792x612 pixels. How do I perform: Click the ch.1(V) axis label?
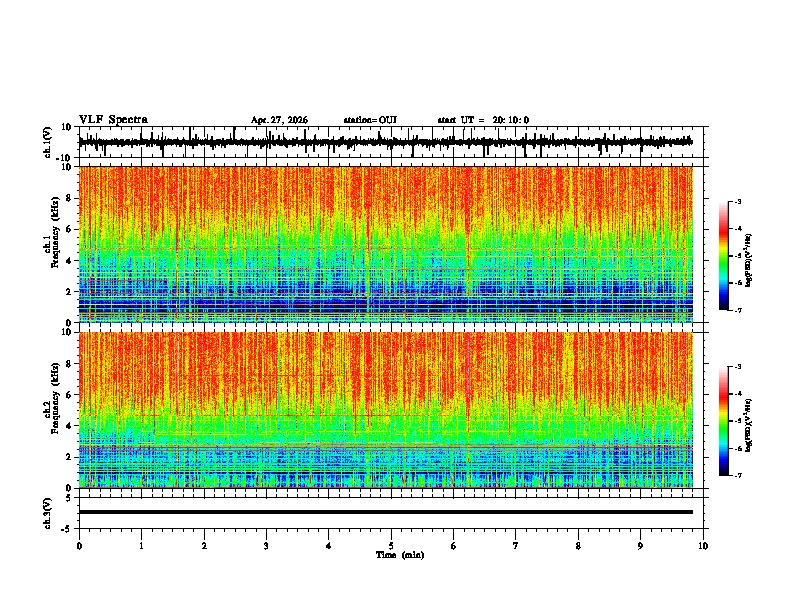tap(48, 142)
